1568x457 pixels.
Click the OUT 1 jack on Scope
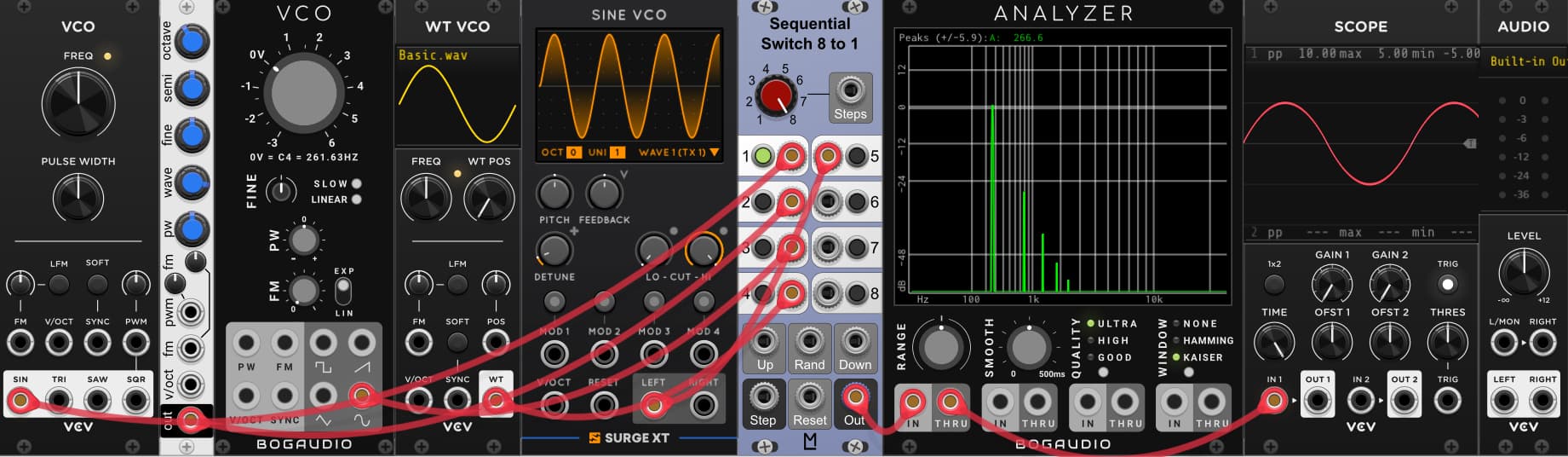tap(1318, 400)
